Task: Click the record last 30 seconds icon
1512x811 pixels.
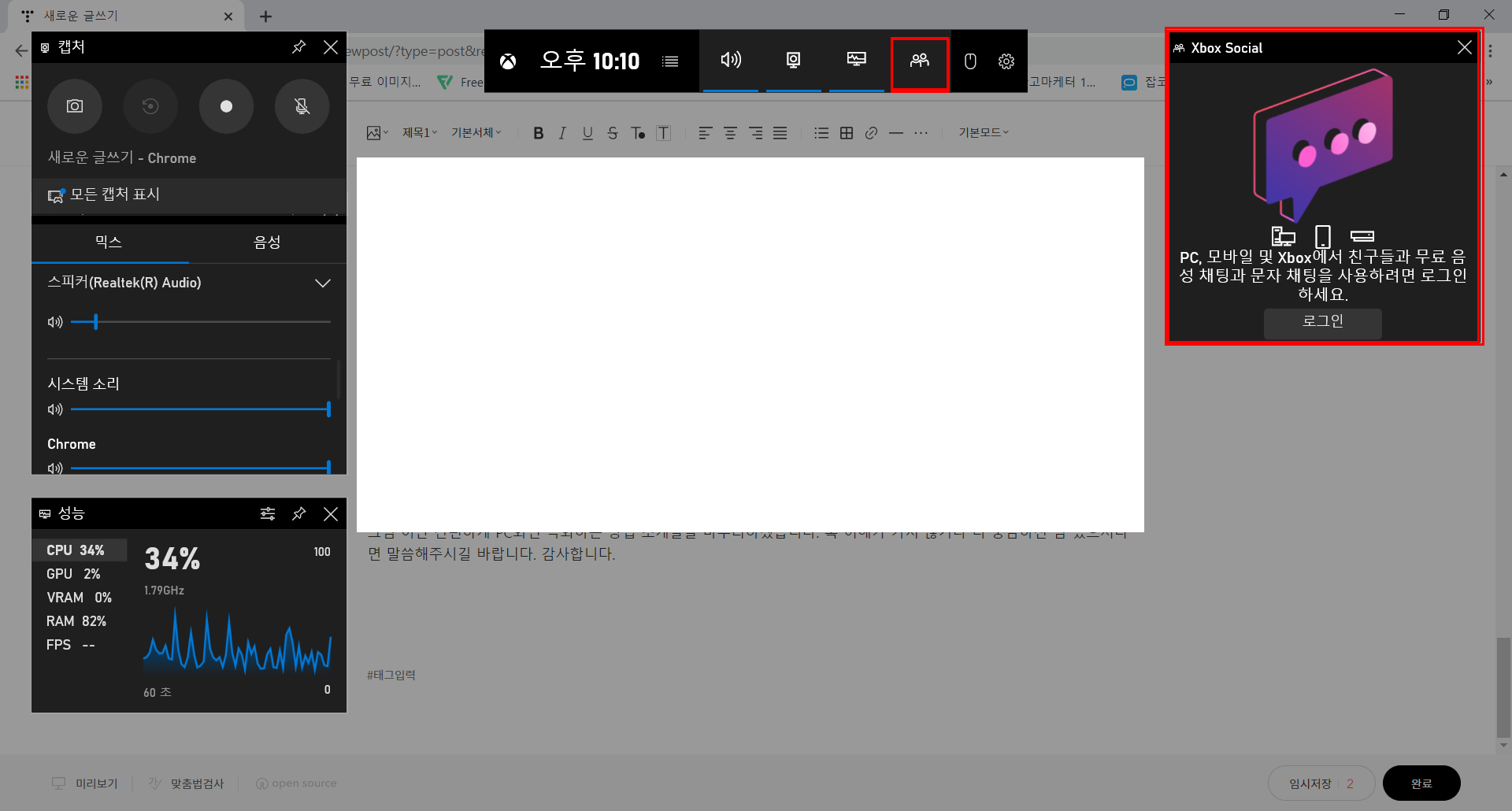Action: pos(150,106)
